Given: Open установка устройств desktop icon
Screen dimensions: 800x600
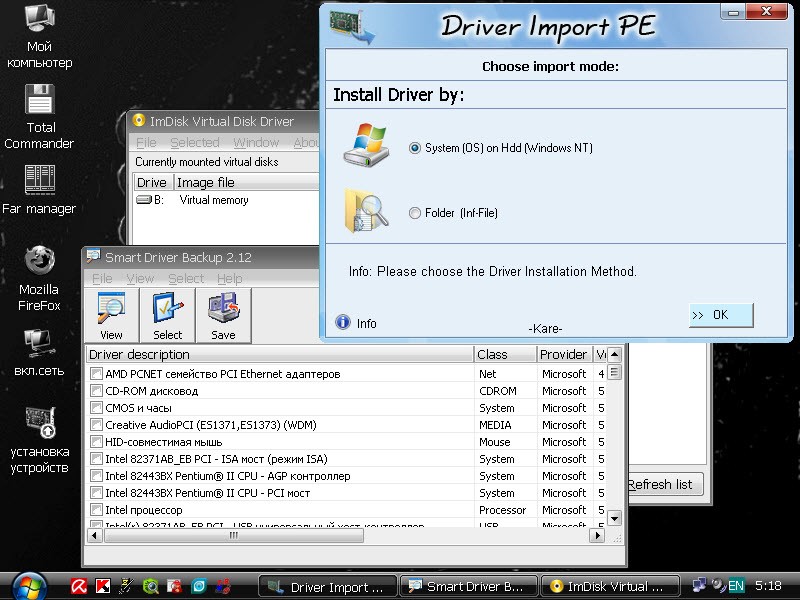Looking at the screenshot, I should tap(39, 440).
